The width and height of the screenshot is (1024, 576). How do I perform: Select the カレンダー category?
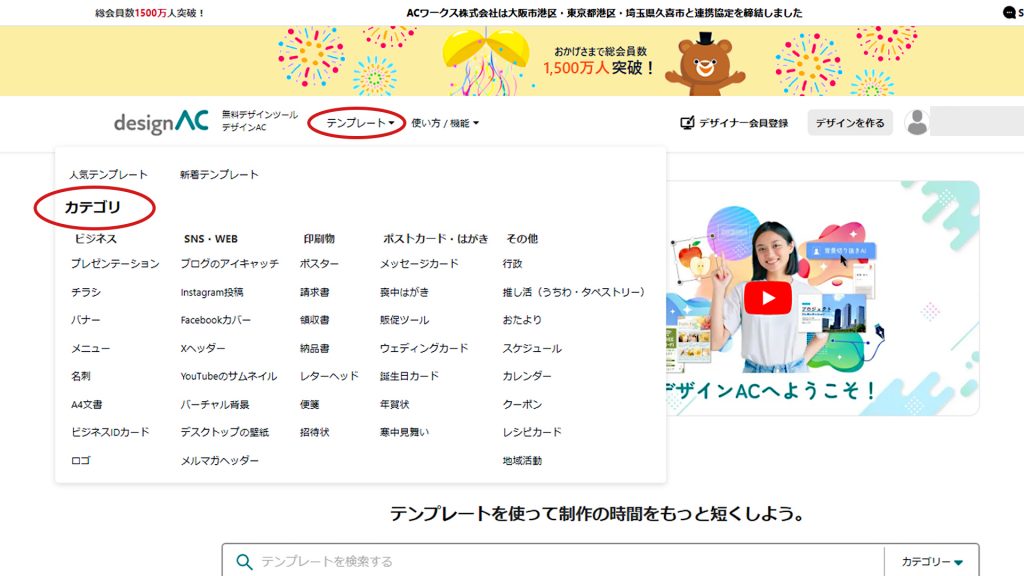(x=527, y=377)
